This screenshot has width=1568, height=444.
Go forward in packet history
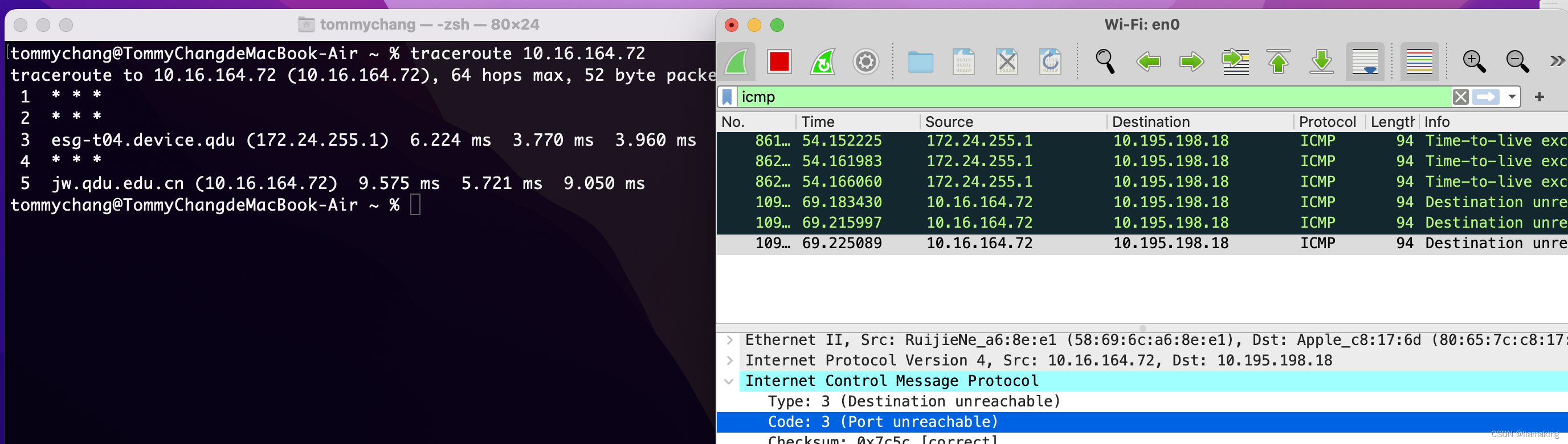(x=1191, y=61)
